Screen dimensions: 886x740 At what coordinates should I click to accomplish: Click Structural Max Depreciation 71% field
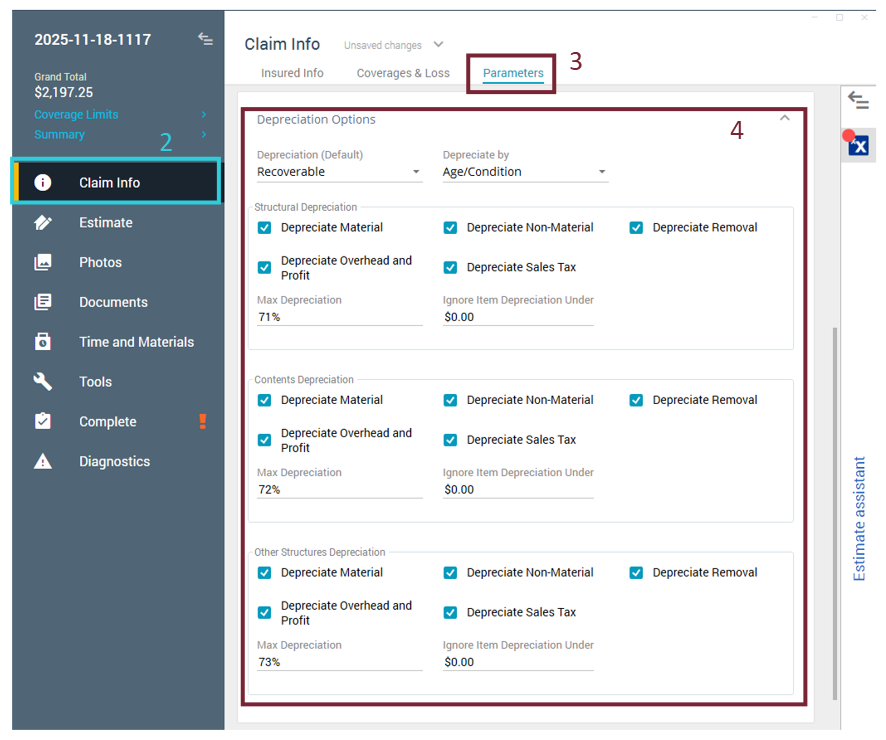[338, 317]
